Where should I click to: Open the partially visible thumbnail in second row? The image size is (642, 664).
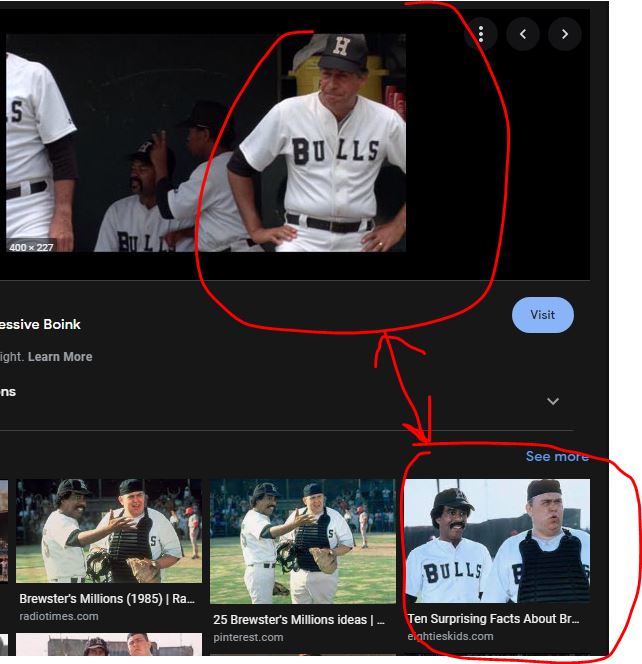pyautogui.click(x=109, y=644)
